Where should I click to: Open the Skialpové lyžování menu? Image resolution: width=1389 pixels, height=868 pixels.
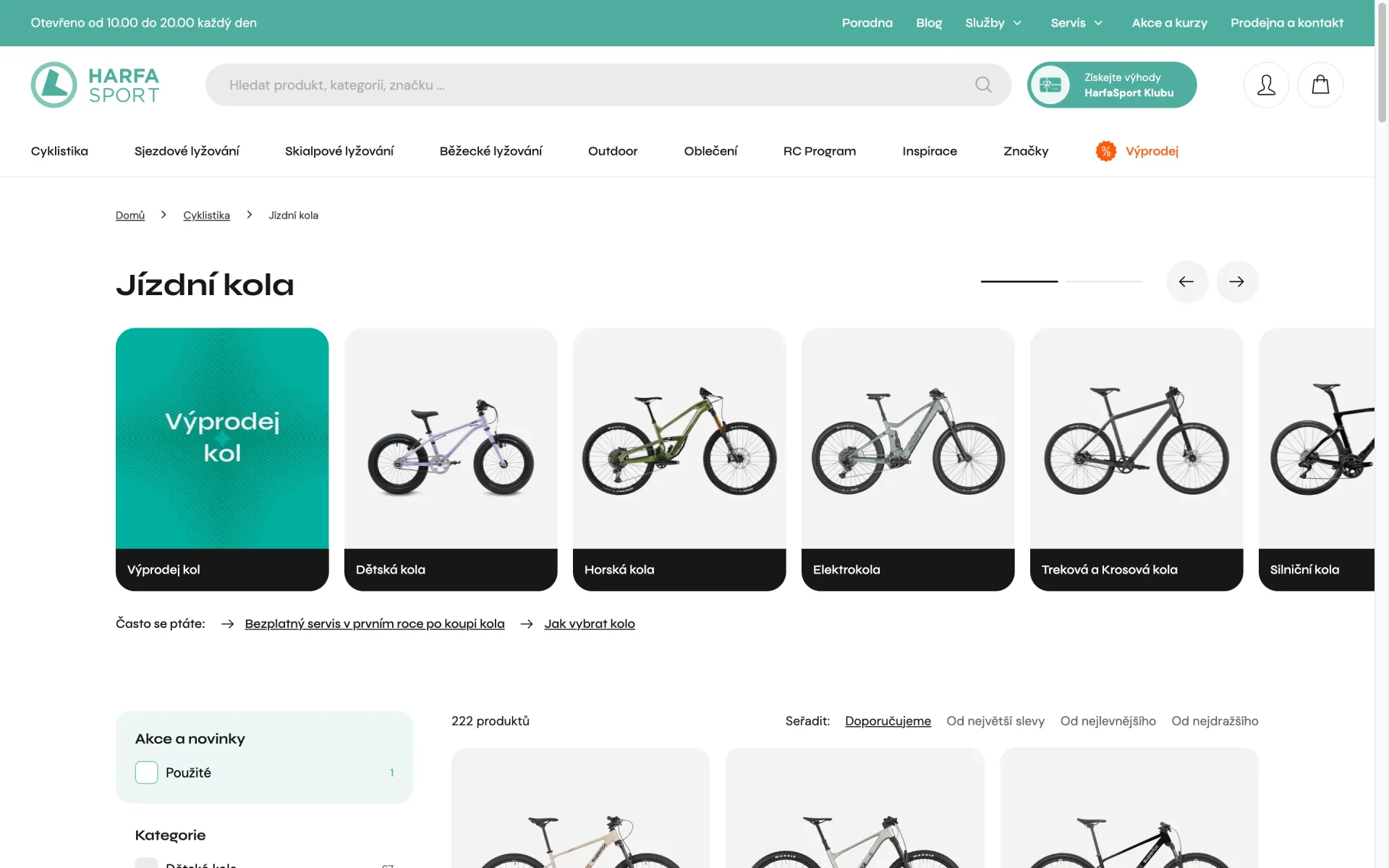click(339, 150)
